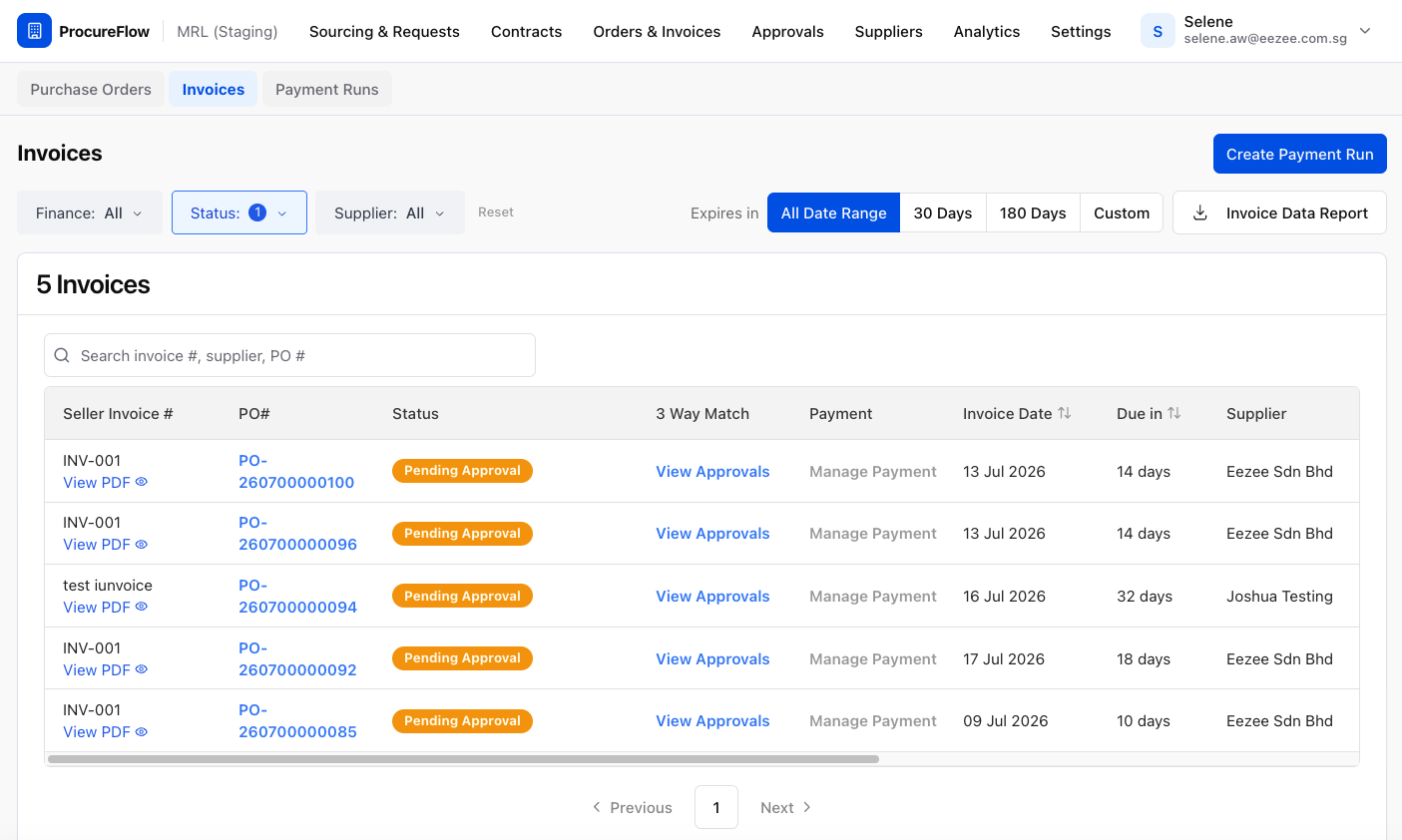Sort by Invoice Date arrows icon

[x=1065, y=413]
